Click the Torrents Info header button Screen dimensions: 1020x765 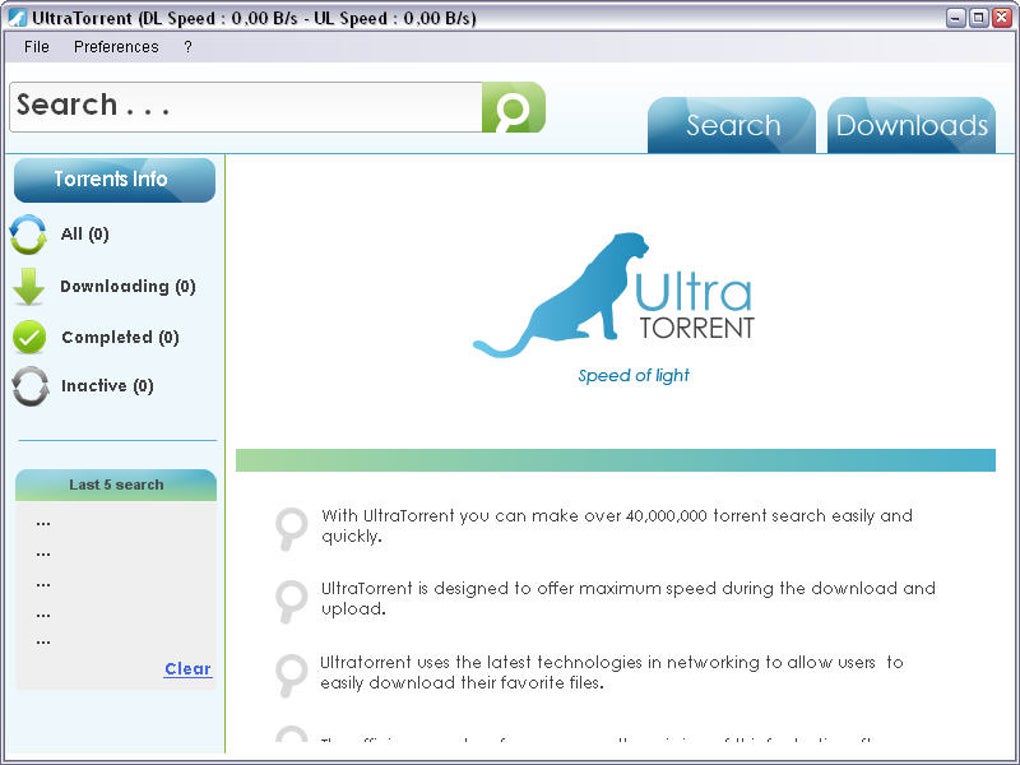coord(114,180)
